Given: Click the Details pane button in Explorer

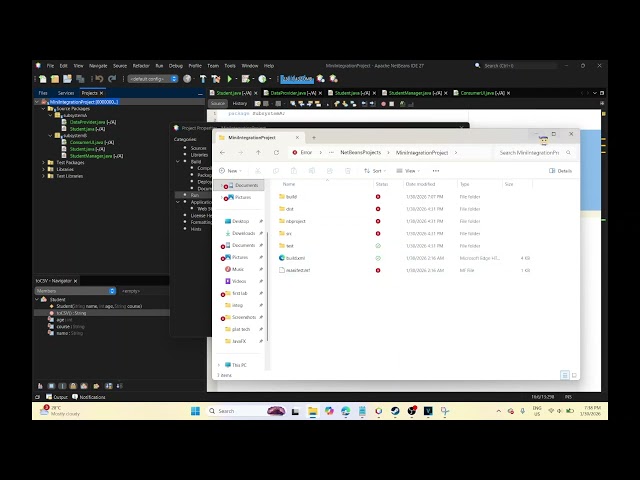Looking at the screenshot, I should (560, 171).
